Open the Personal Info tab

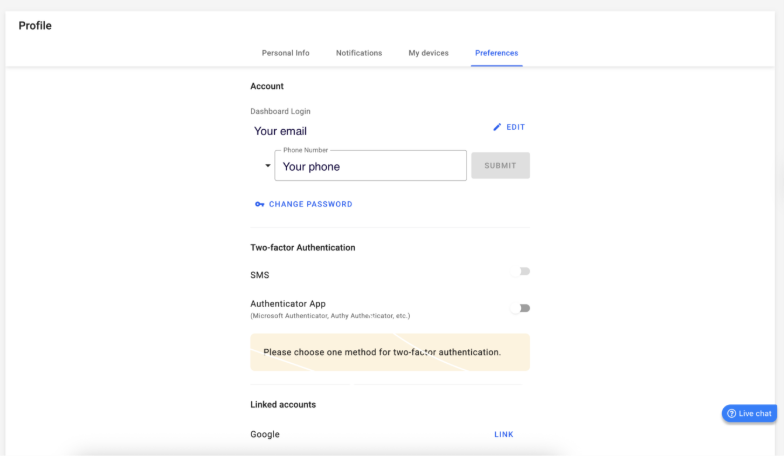point(285,53)
